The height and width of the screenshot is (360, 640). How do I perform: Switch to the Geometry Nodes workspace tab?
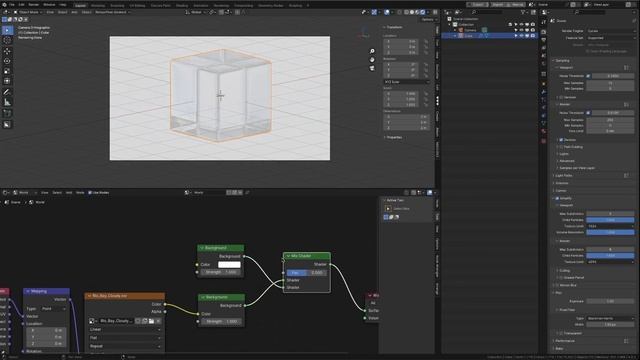[271, 5]
